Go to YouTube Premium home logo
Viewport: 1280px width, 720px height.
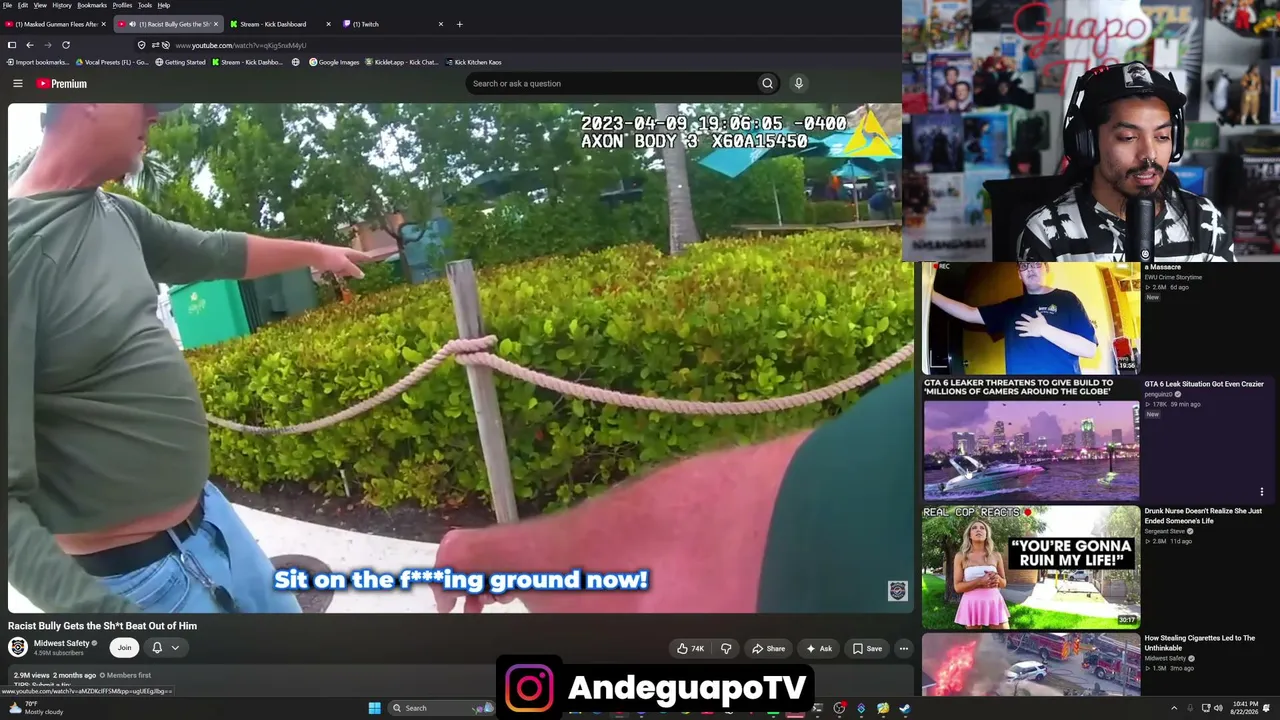click(62, 84)
